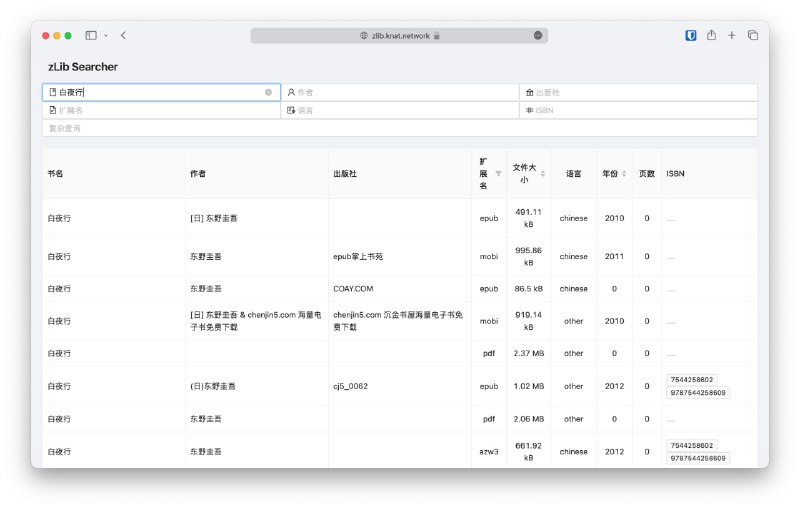This screenshot has width=800, height=509.
Task: Click the zLib Searcher page title
Action: click(83, 67)
